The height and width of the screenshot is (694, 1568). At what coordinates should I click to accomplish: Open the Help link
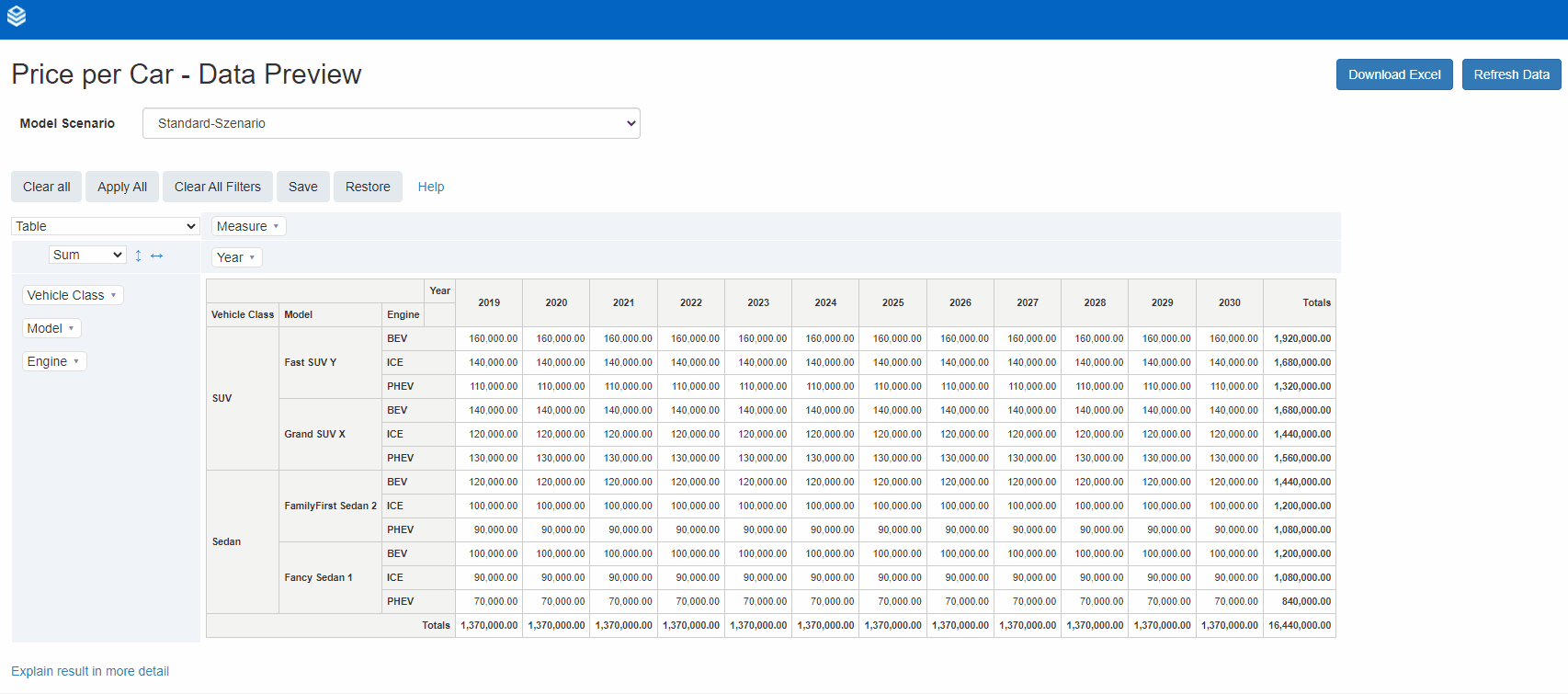tap(430, 187)
